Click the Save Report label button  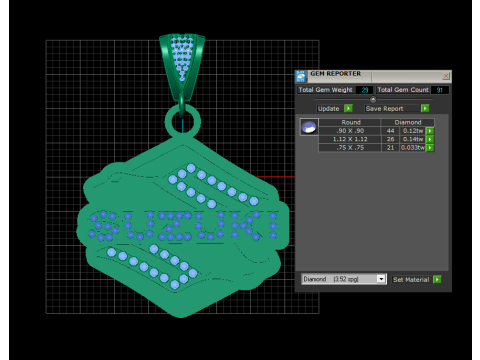(391, 109)
